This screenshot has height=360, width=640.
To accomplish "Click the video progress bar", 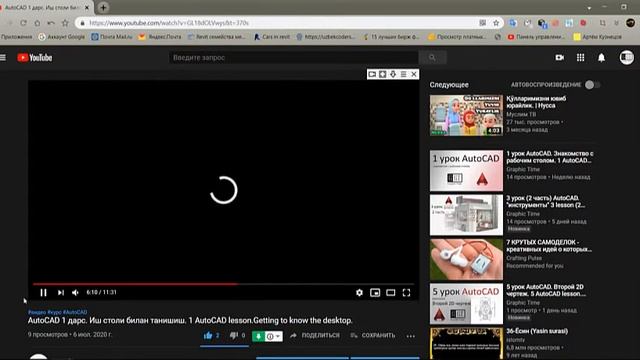I will 223,284.
